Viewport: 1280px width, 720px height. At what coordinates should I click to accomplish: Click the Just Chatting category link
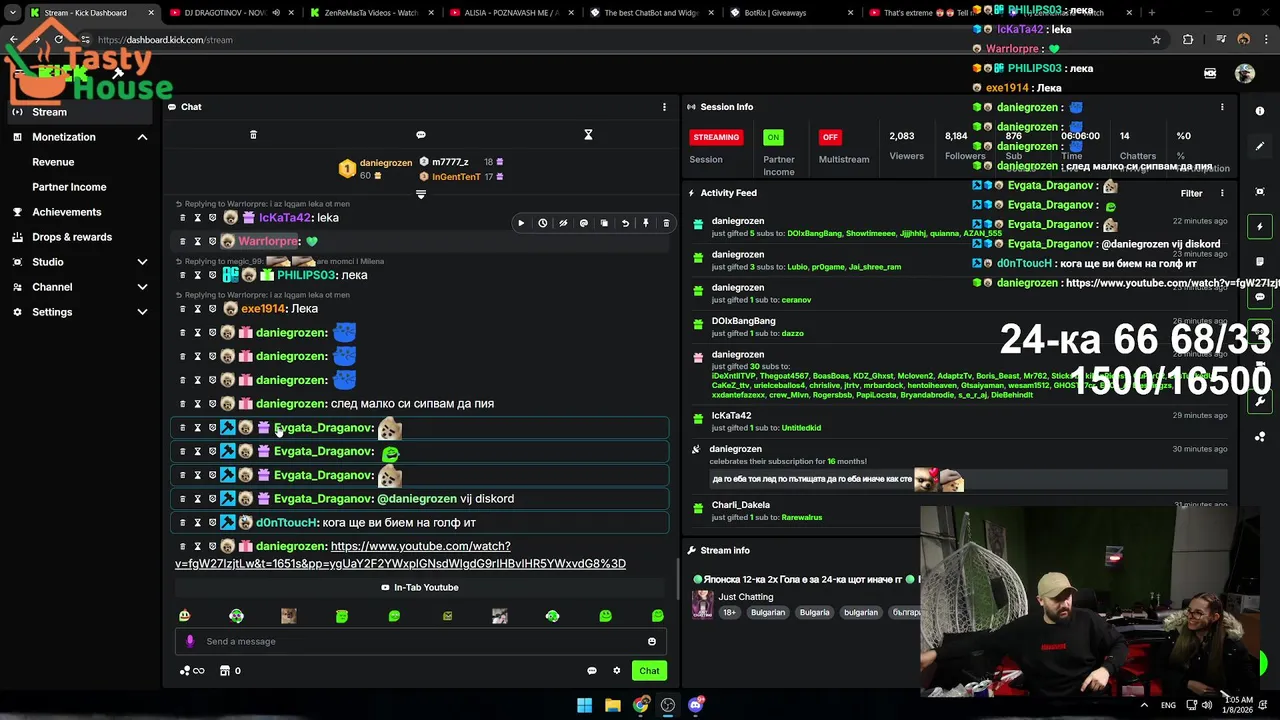click(745, 597)
